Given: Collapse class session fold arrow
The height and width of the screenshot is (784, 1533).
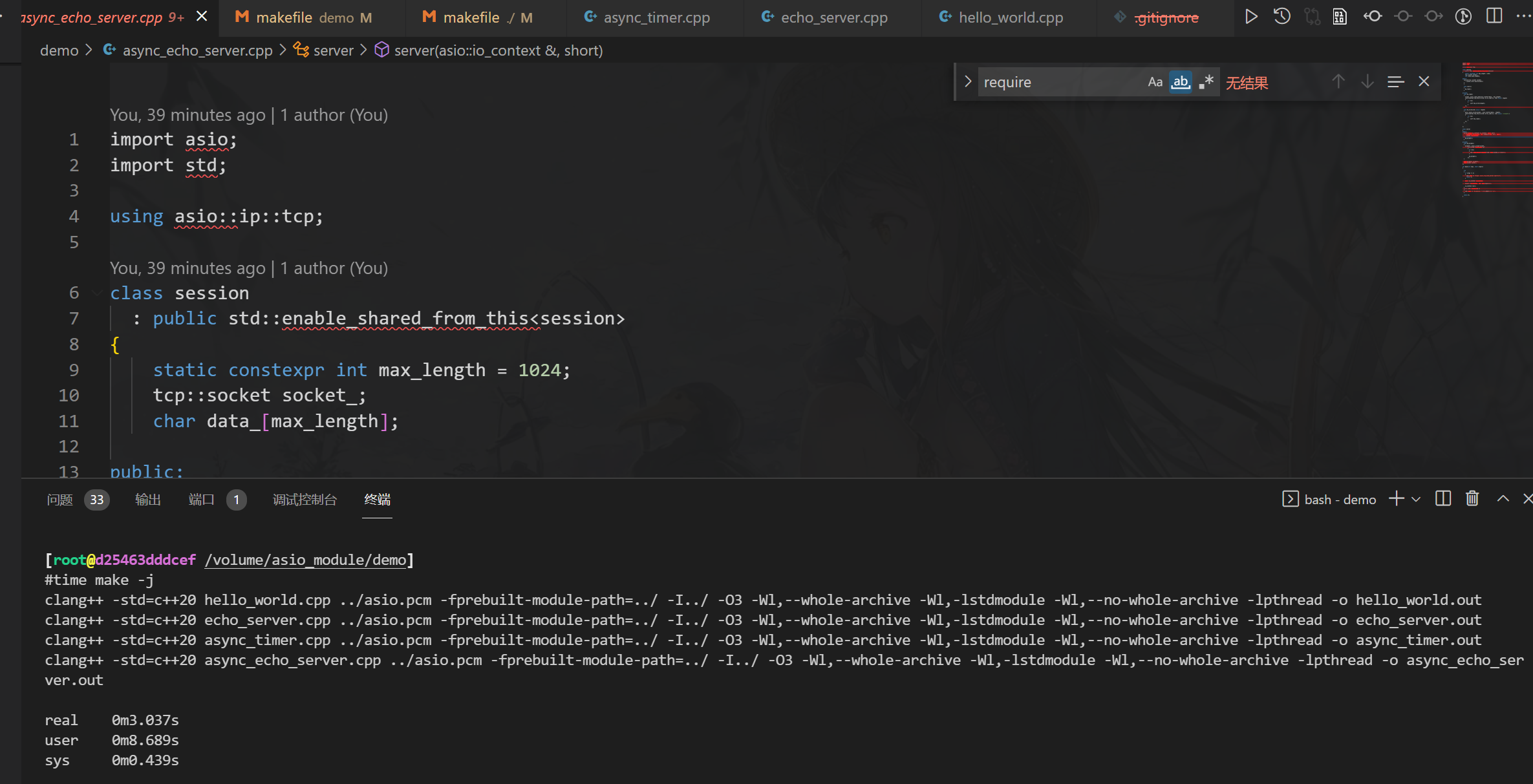Looking at the screenshot, I should 97,293.
